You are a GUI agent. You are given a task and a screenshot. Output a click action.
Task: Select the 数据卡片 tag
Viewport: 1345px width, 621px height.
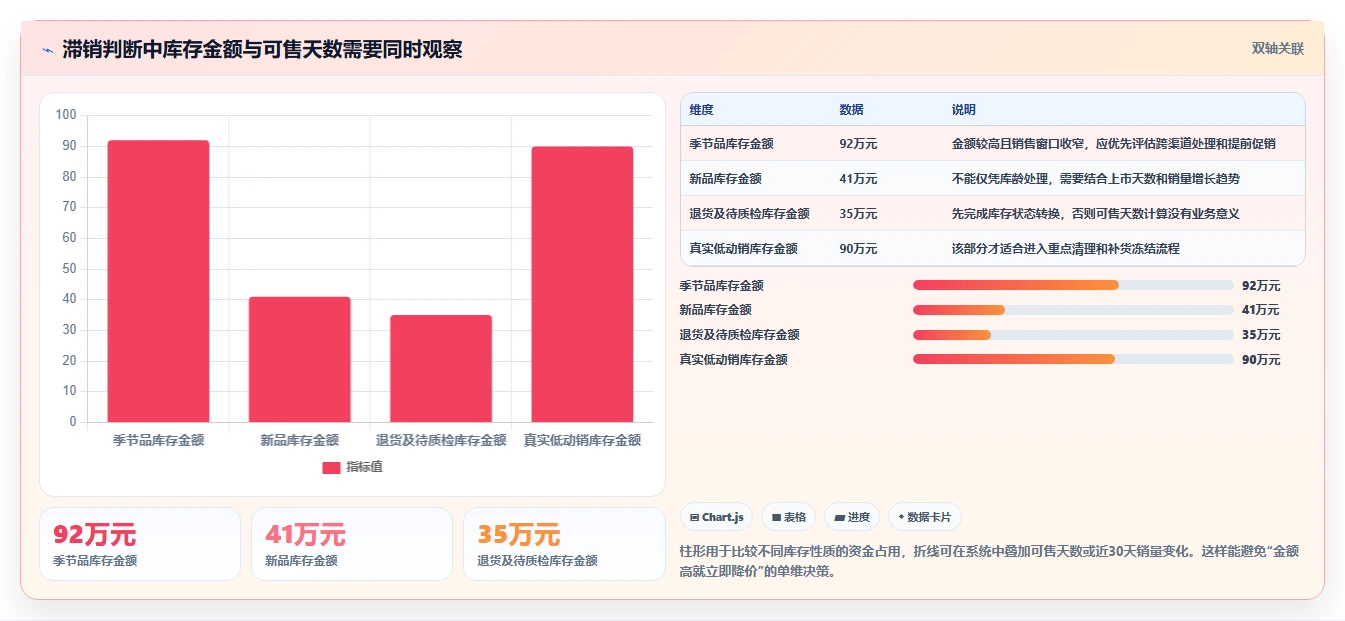point(925,517)
